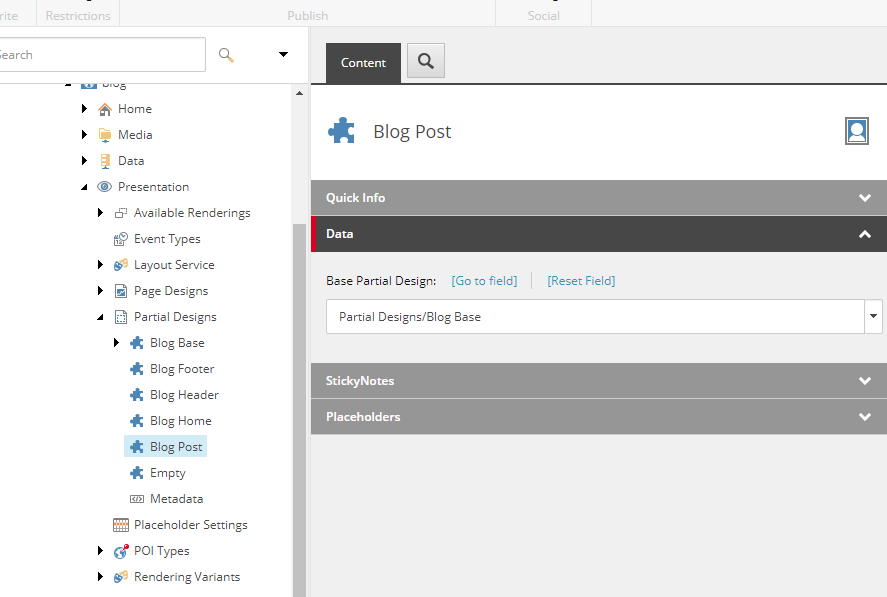Click the tree vertical scrollbar thumb

[x=299, y=410]
